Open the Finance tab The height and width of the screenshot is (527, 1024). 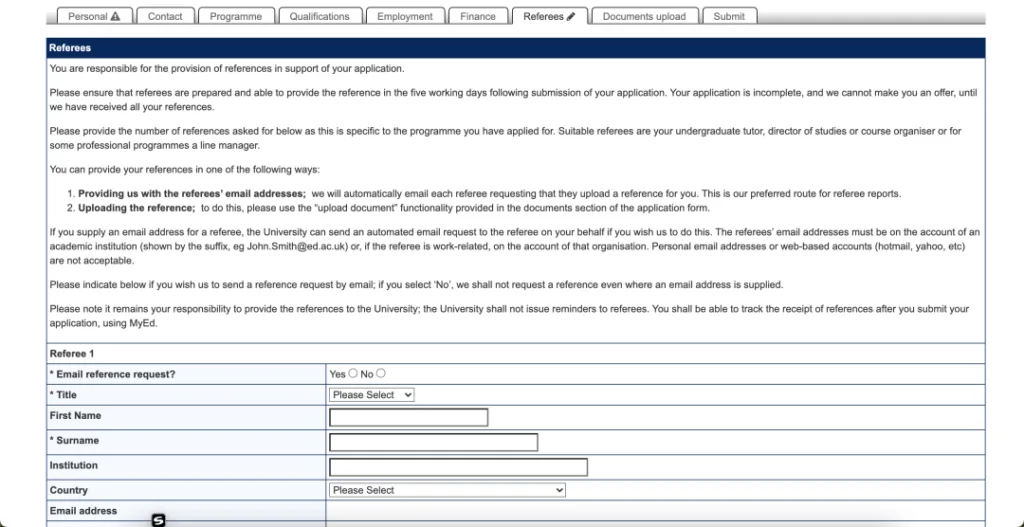click(x=477, y=17)
